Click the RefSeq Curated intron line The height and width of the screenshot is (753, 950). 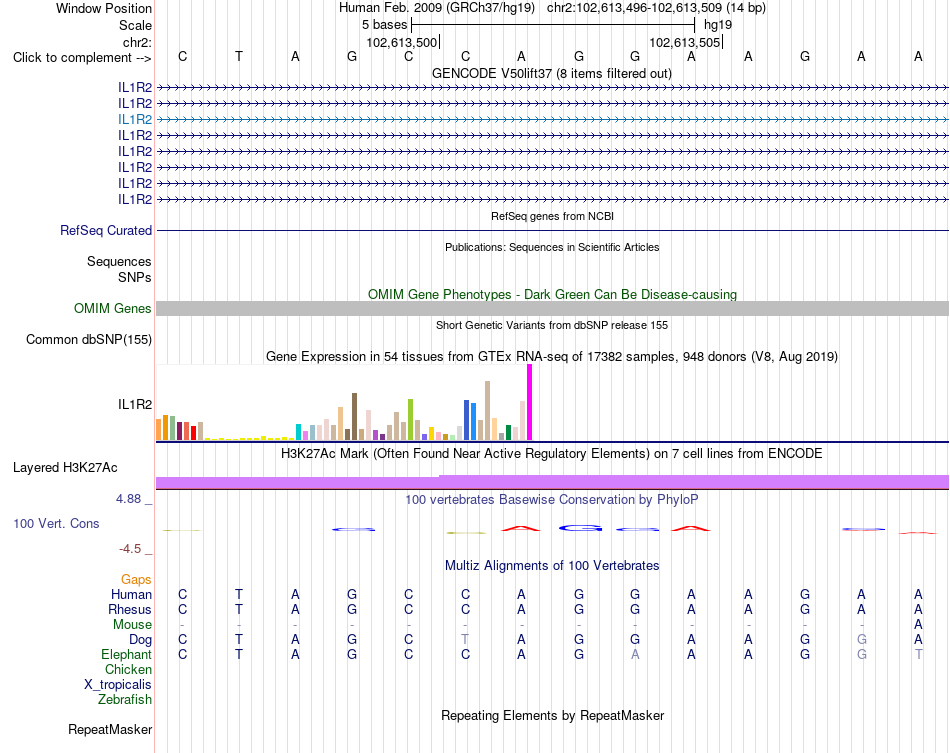click(552, 230)
